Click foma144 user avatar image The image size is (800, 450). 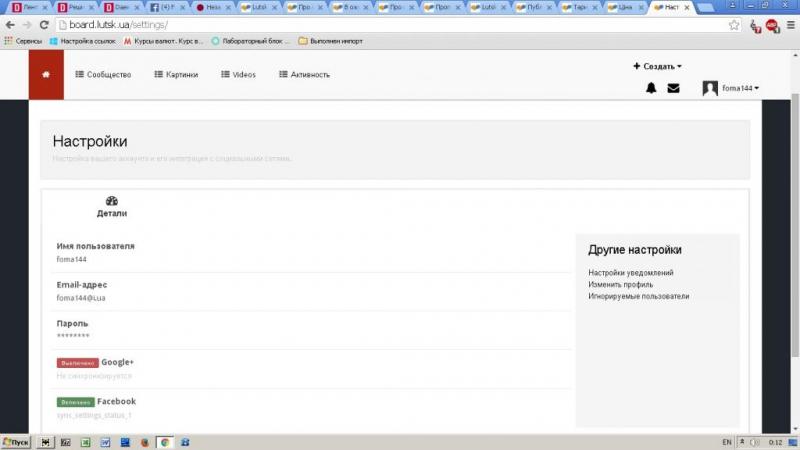(710, 88)
